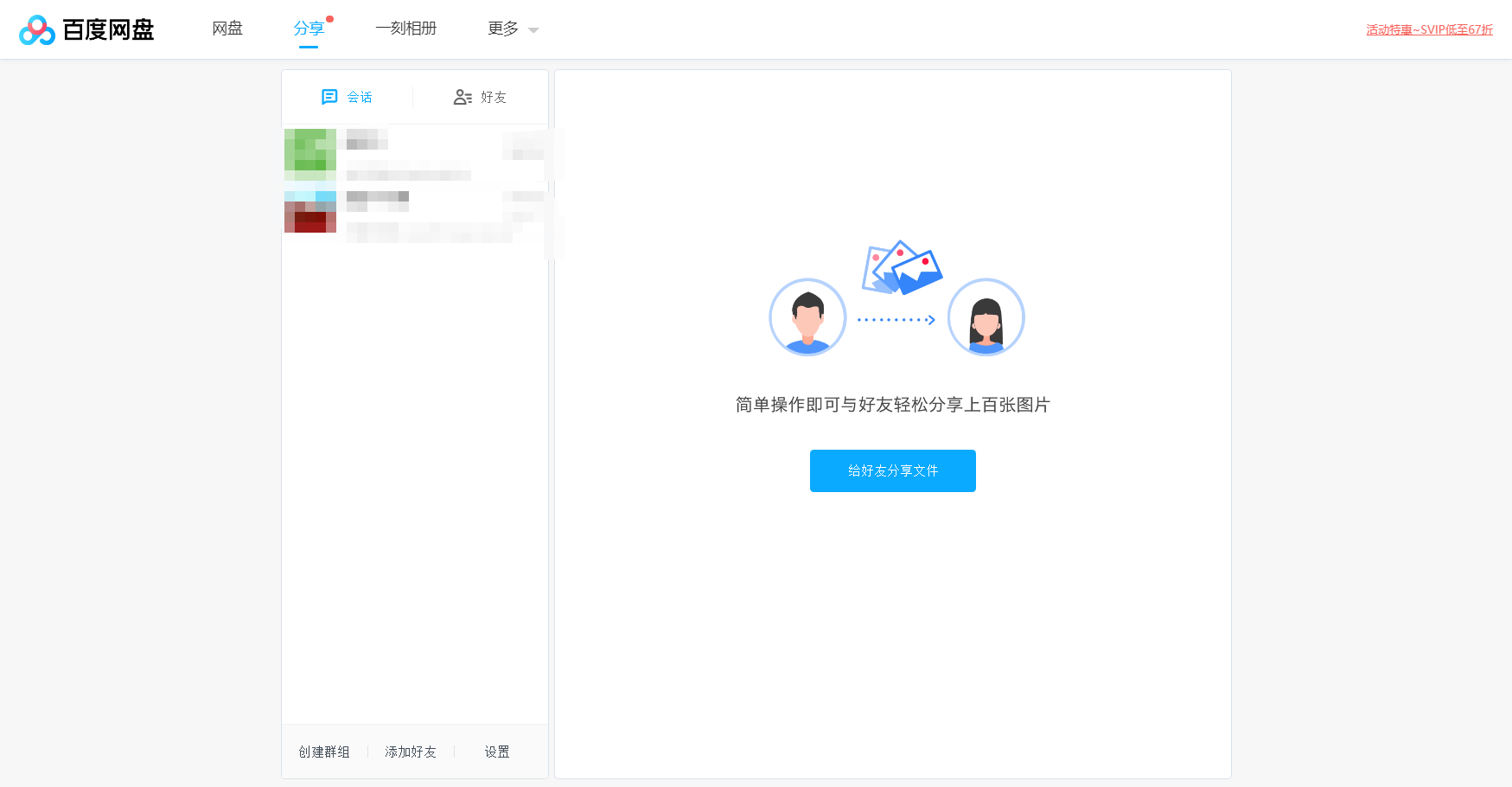Click 添加好友 to add a friend

click(411, 752)
